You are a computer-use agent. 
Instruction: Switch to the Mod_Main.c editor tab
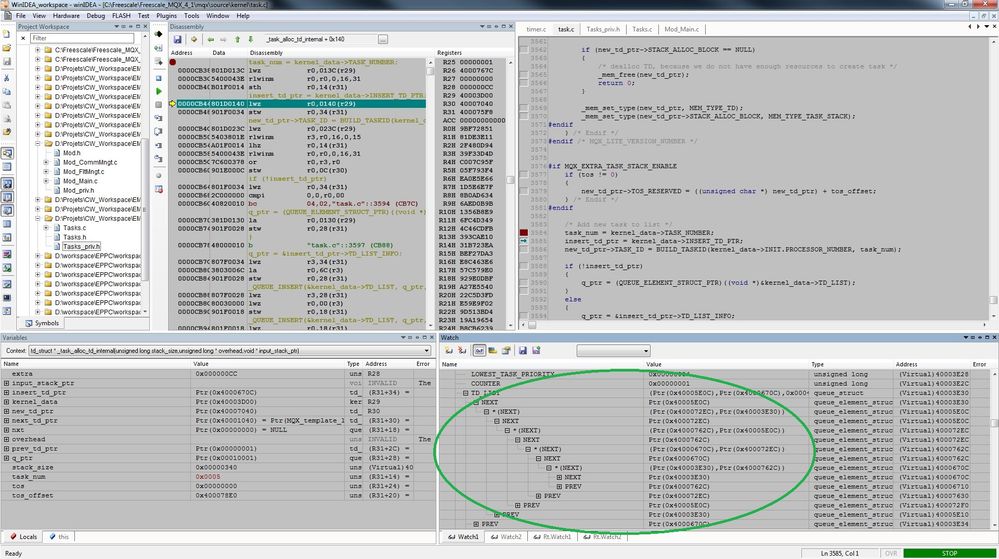(x=681, y=29)
